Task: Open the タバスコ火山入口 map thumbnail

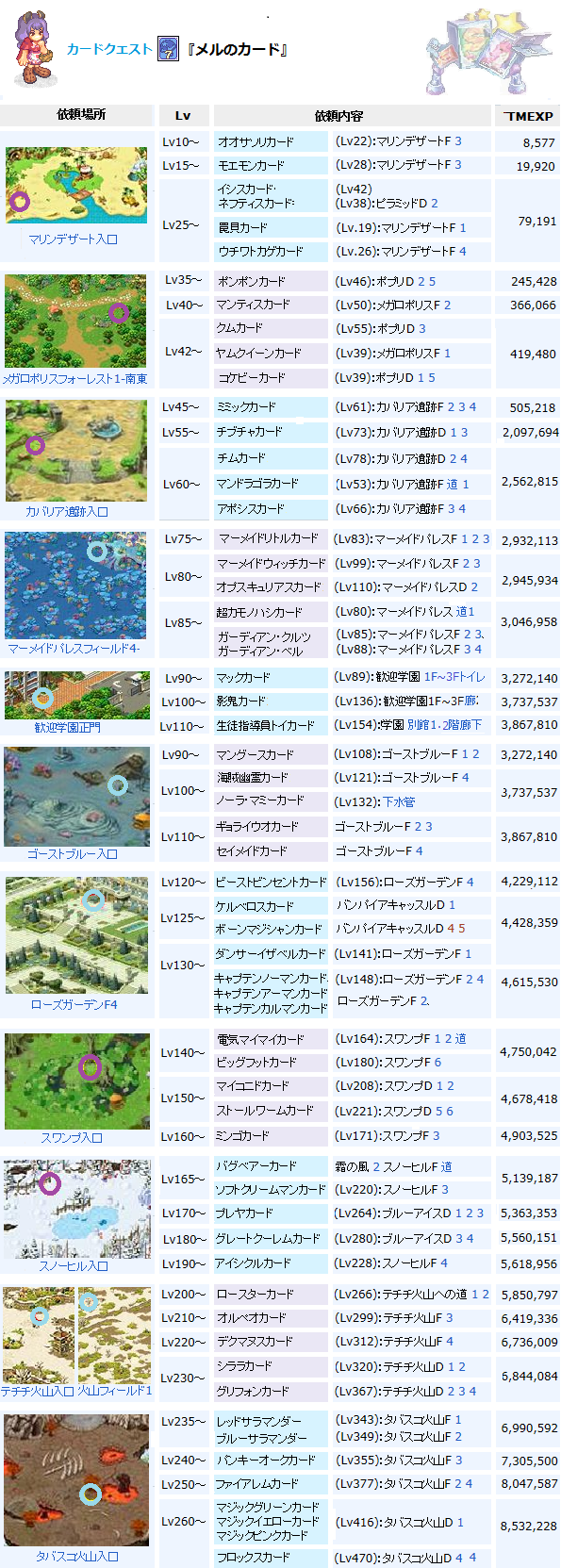Action: pyautogui.click(x=76, y=1479)
